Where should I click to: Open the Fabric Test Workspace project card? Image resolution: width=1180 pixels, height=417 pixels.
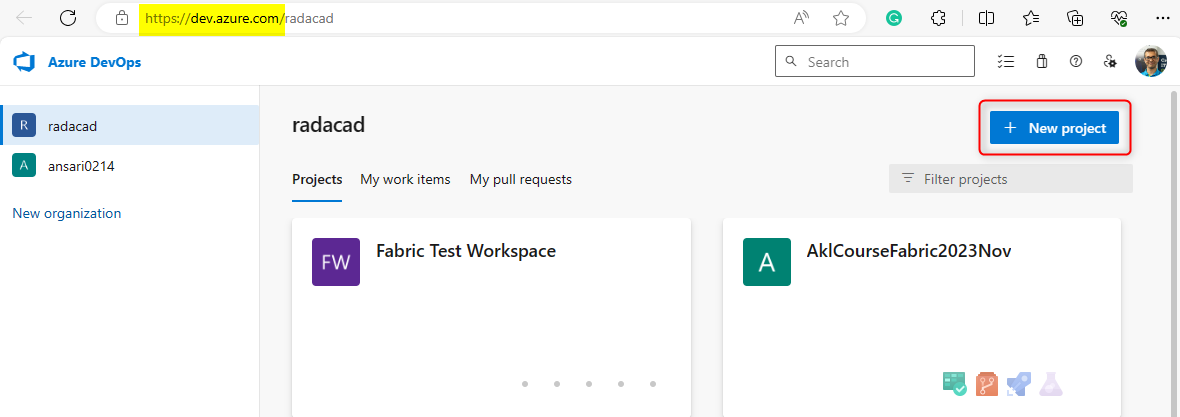465,252
